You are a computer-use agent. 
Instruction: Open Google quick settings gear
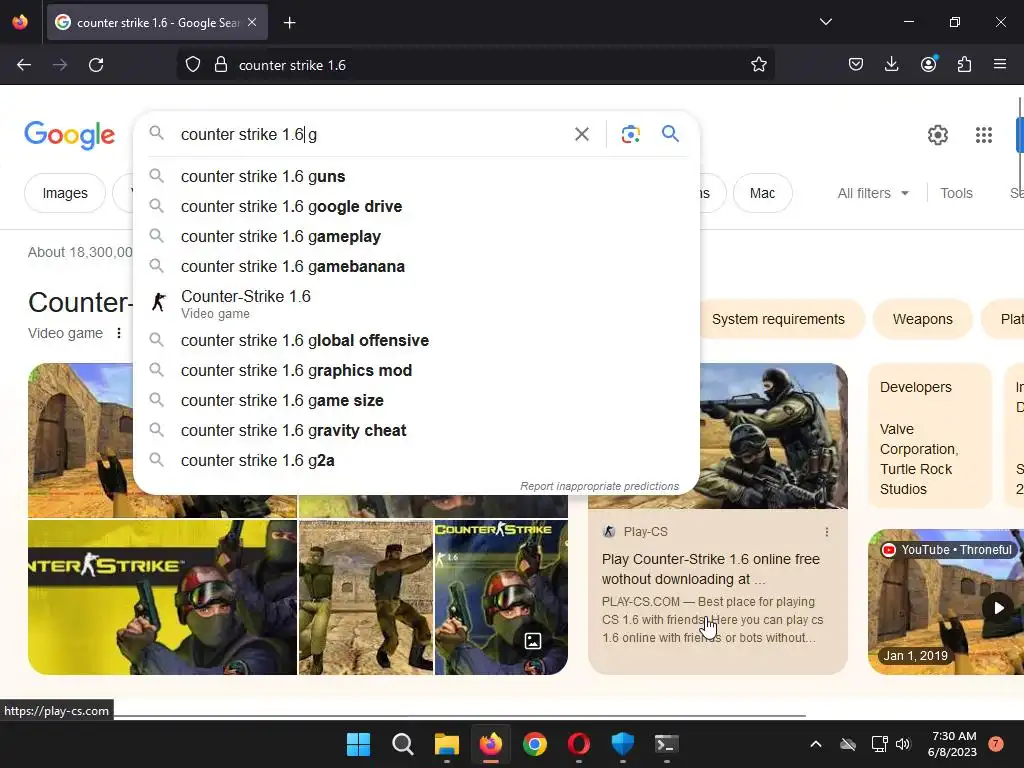(x=938, y=135)
